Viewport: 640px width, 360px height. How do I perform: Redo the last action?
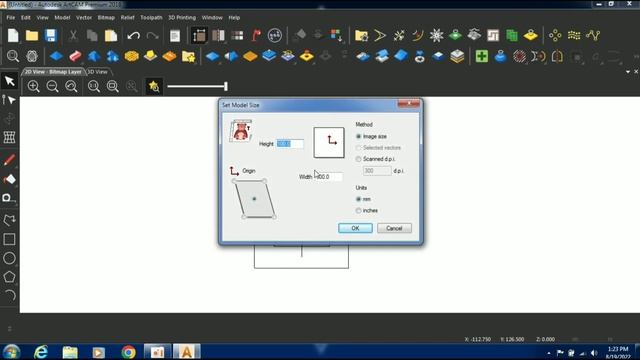tap(152, 36)
